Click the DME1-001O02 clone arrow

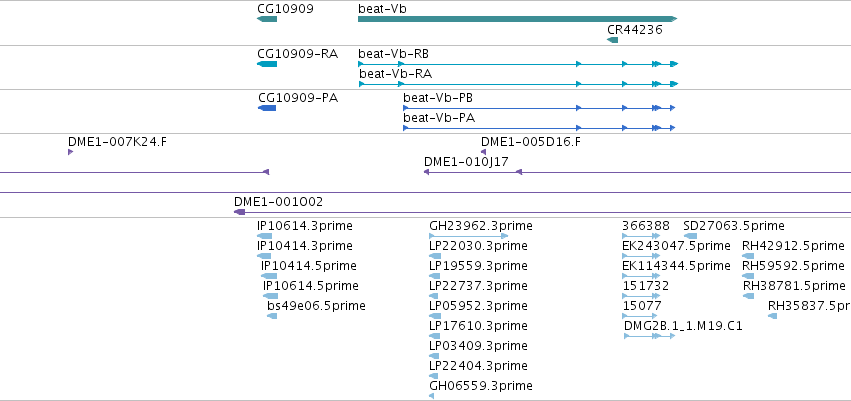[x=240, y=212]
